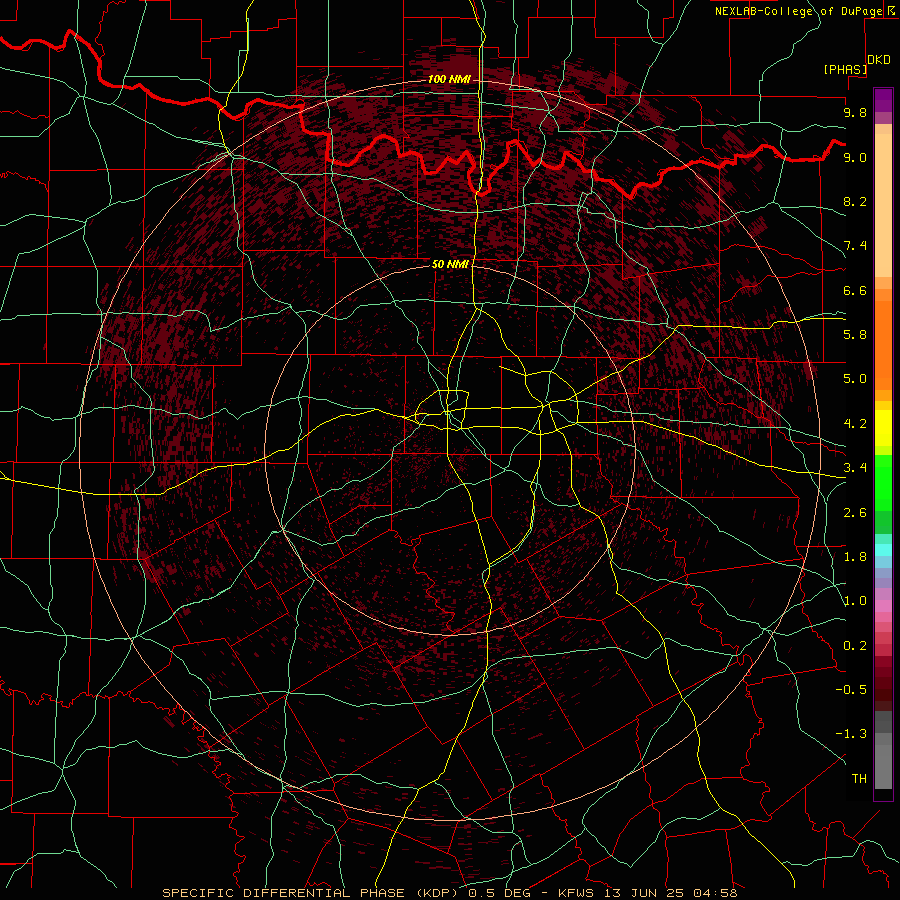Image resolution: width=900 pixels, height=900 pixels.
Task: Select the 4.2 scale value
Action: point(855,424)
